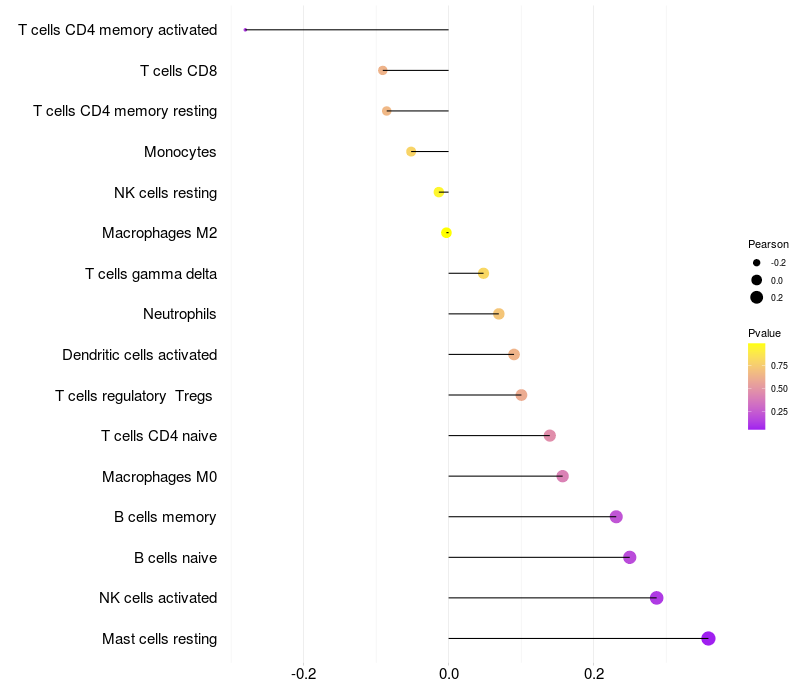Click the T cells CD8 data point

(x=383, y=70)
